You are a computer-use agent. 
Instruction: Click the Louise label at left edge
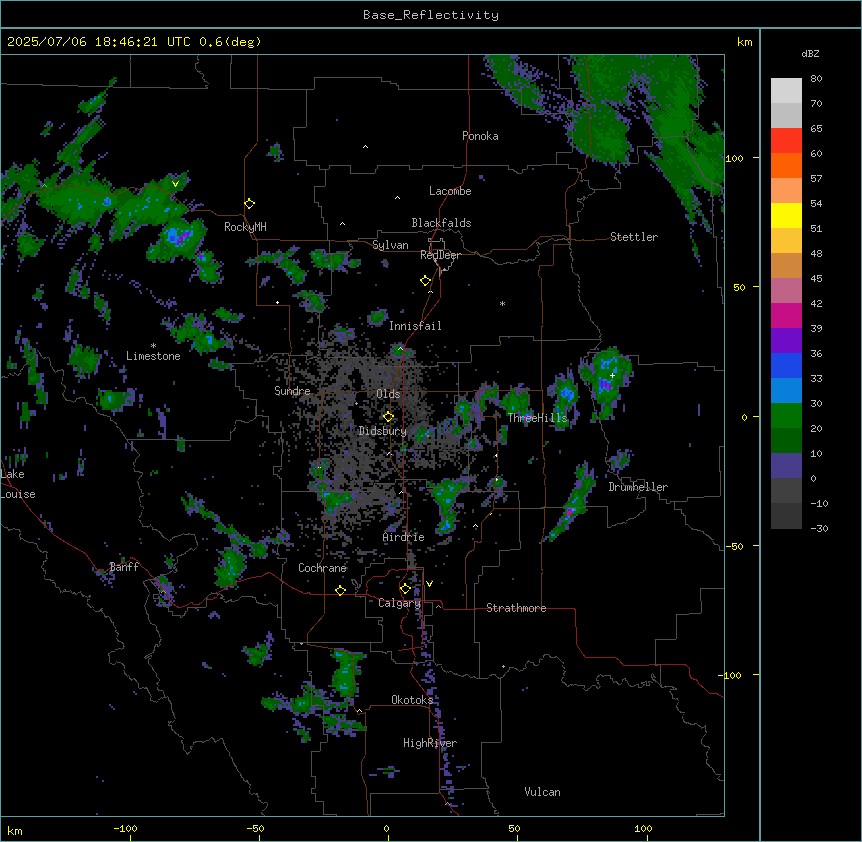18,494
